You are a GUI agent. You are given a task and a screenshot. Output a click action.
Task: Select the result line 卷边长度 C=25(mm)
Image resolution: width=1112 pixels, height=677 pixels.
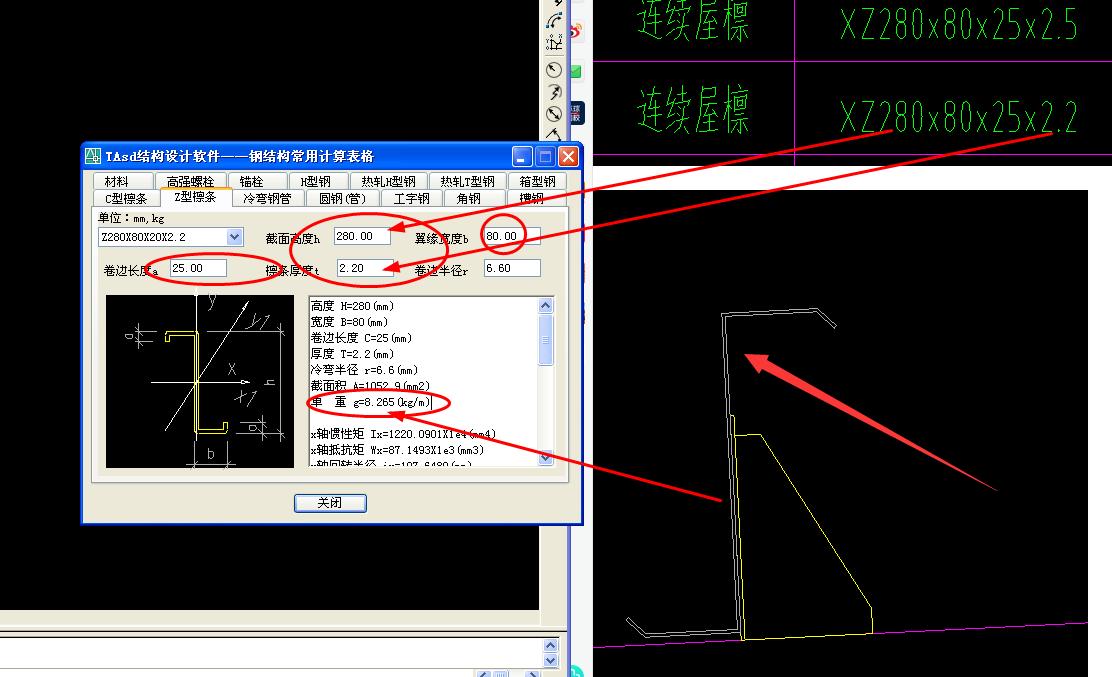pyautogui.click(x=362, y=338)
